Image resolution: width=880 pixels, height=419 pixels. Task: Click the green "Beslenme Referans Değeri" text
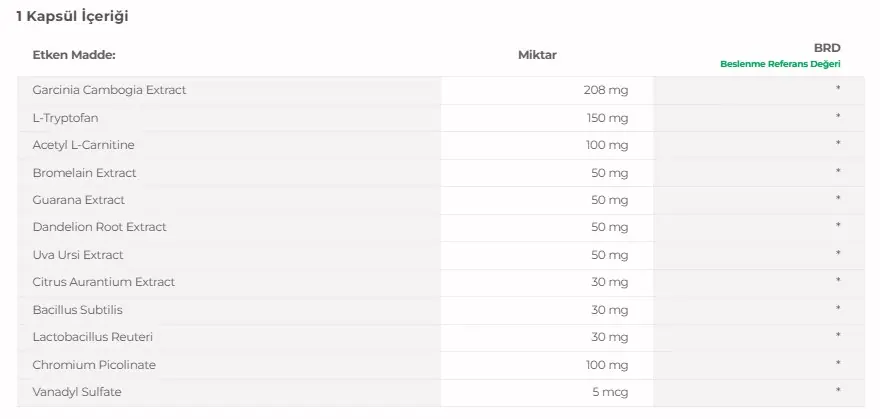tap(780, 64)
